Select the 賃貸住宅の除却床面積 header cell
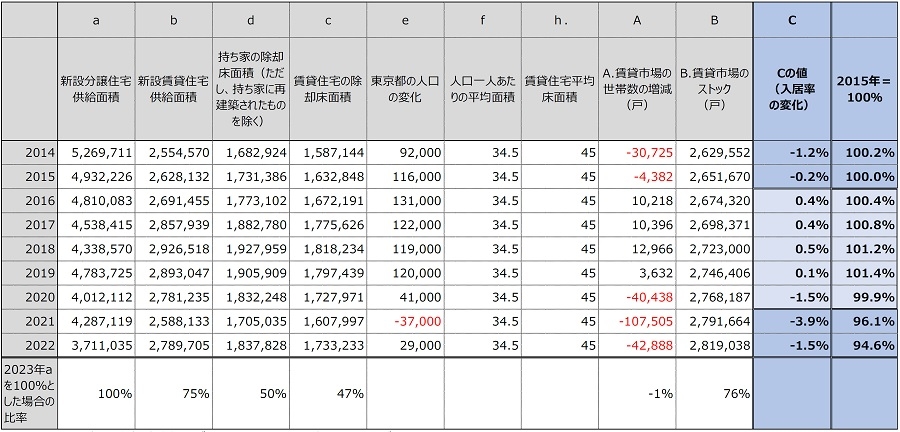Viewport: 900px width, 432px height. coord(328,89)
